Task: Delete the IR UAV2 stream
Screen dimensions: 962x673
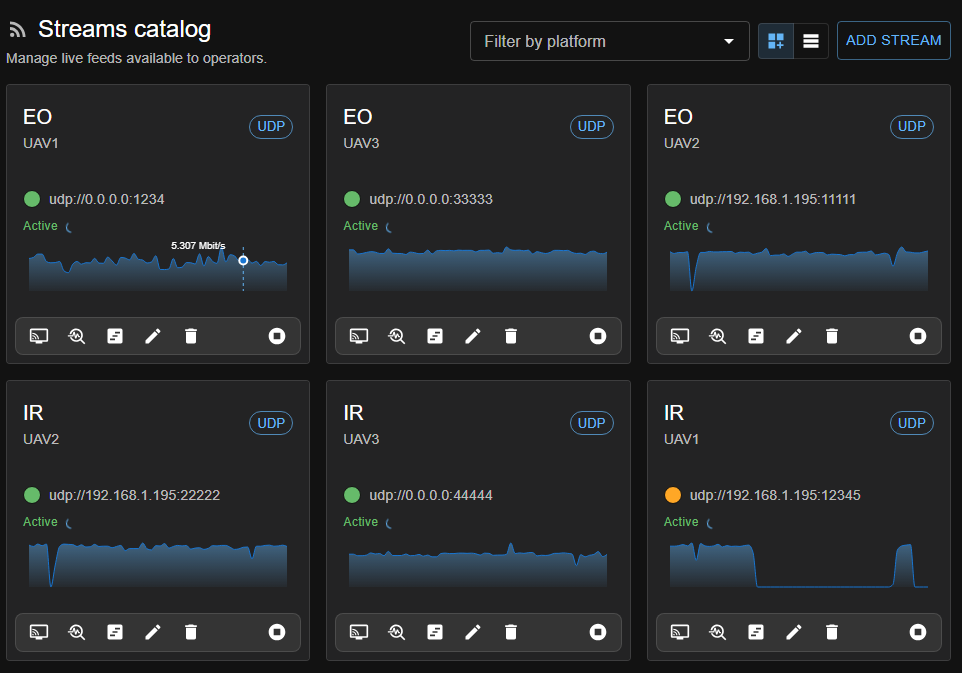Action: coord(191,632)
